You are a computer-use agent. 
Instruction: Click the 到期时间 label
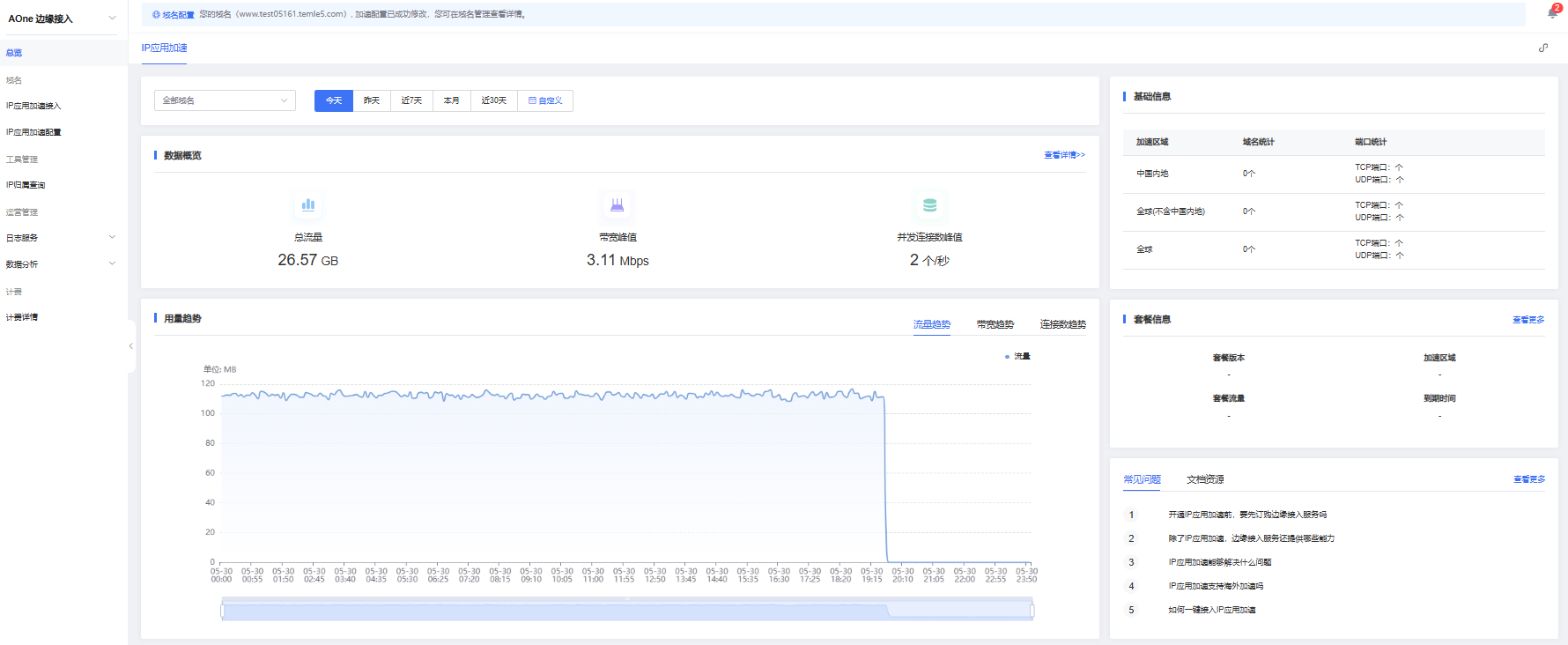[x=1439, y=398]
